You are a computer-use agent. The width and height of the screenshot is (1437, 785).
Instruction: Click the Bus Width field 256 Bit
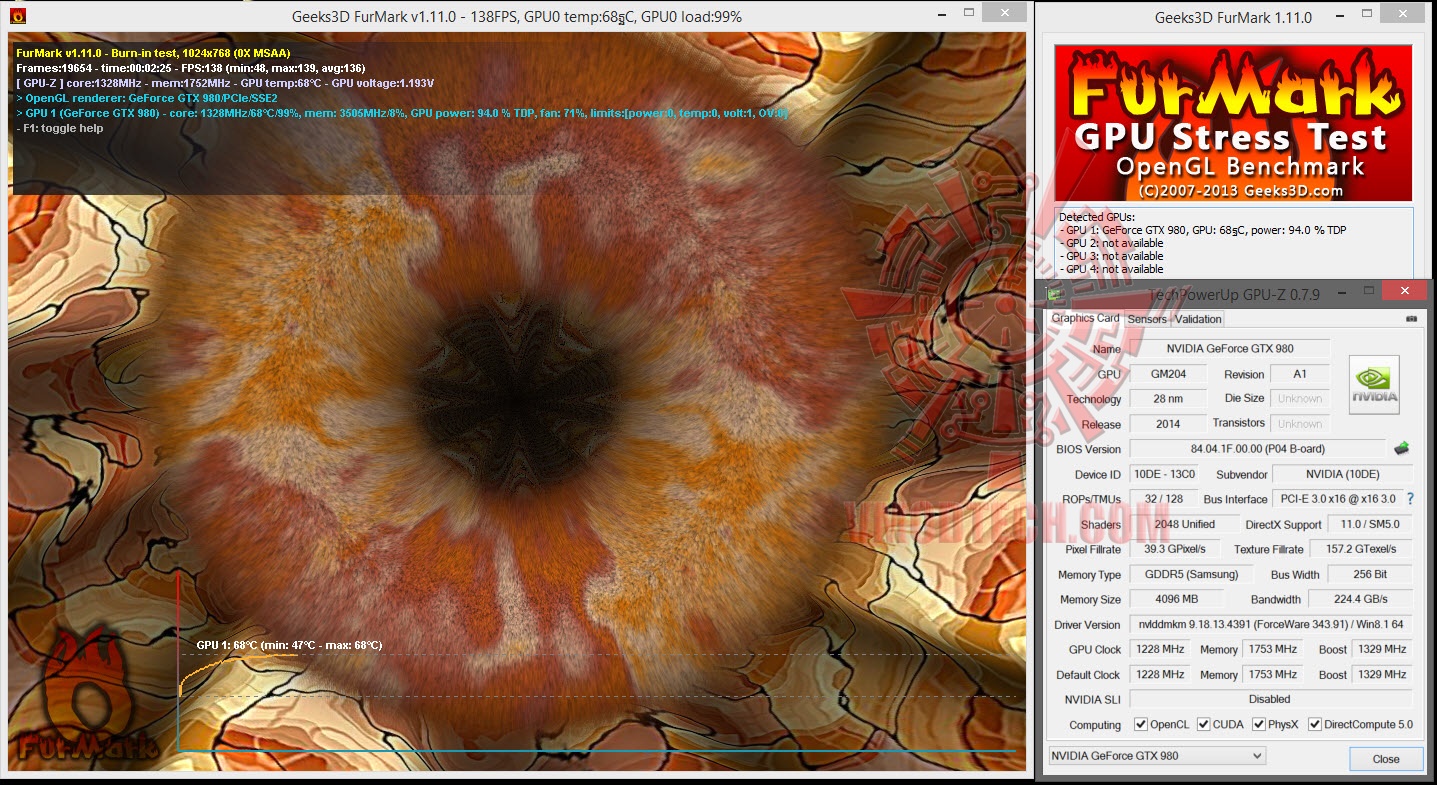(1370, 575)
